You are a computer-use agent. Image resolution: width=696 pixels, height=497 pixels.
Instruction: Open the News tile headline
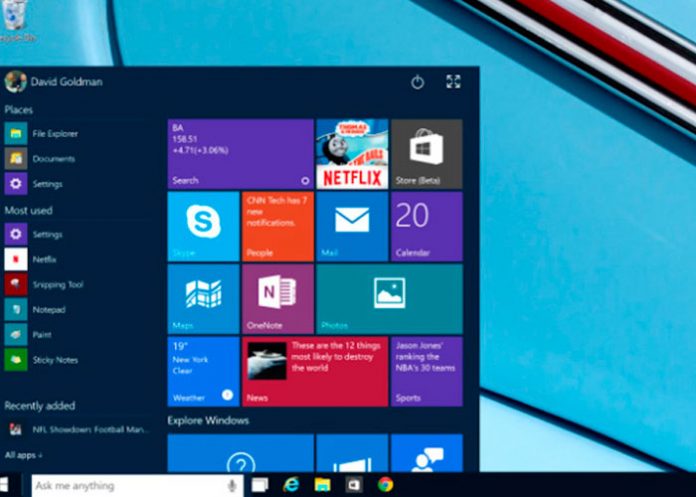point(315,371)
